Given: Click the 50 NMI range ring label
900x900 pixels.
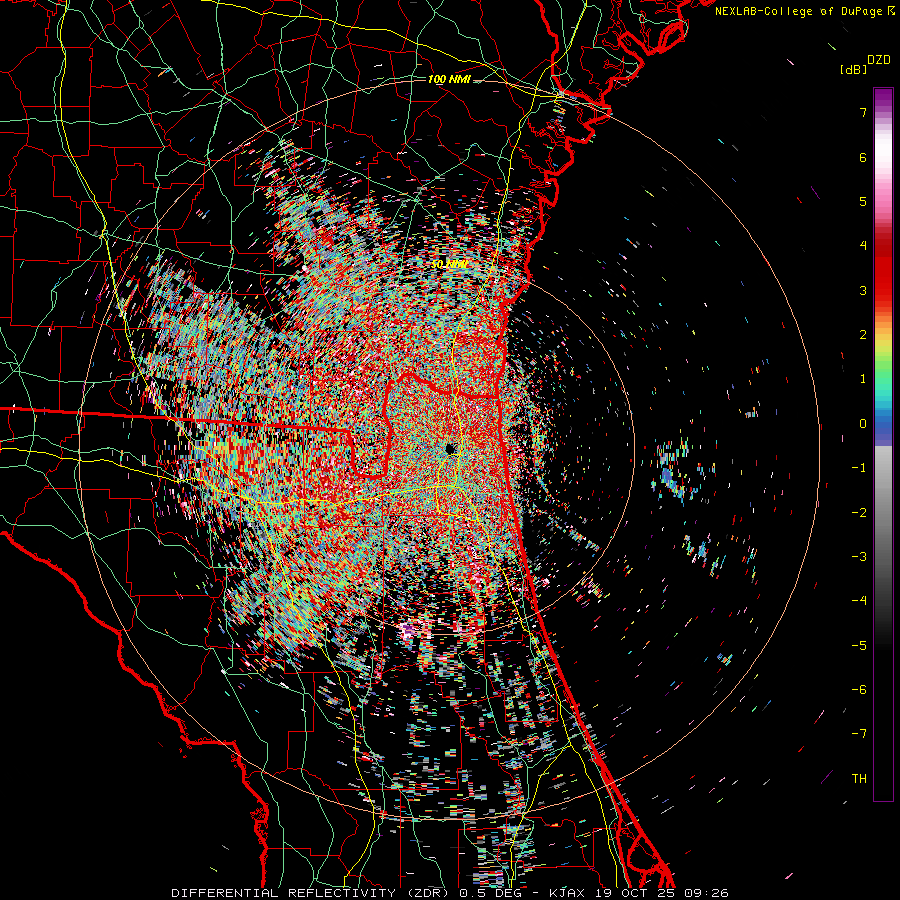Looking at the screenshot, I should 449,265.
